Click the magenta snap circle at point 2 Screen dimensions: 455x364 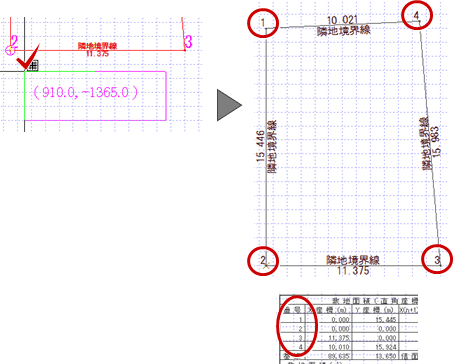tap(10, 51)
